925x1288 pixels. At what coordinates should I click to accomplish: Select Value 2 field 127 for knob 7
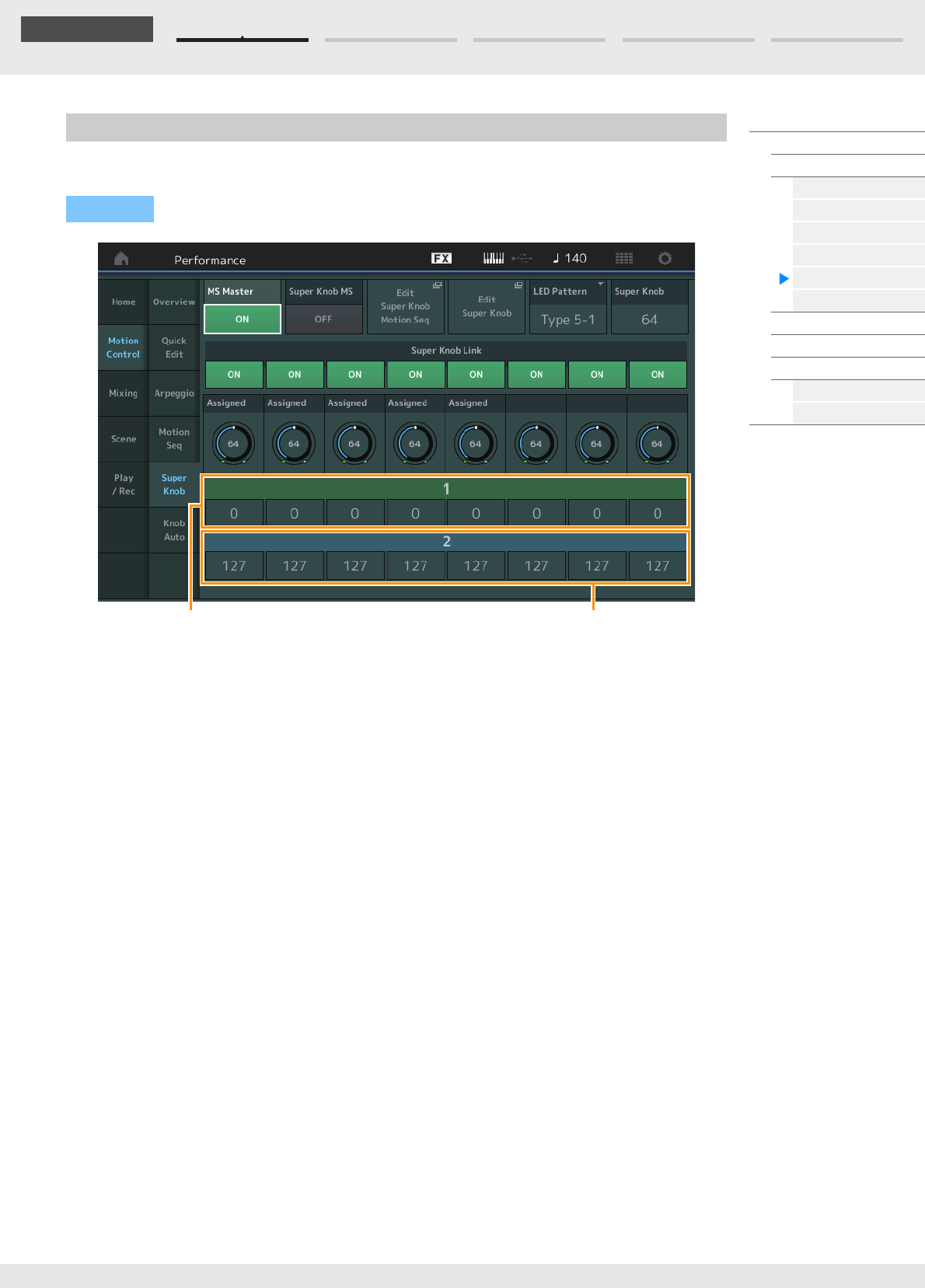point(597,566)
